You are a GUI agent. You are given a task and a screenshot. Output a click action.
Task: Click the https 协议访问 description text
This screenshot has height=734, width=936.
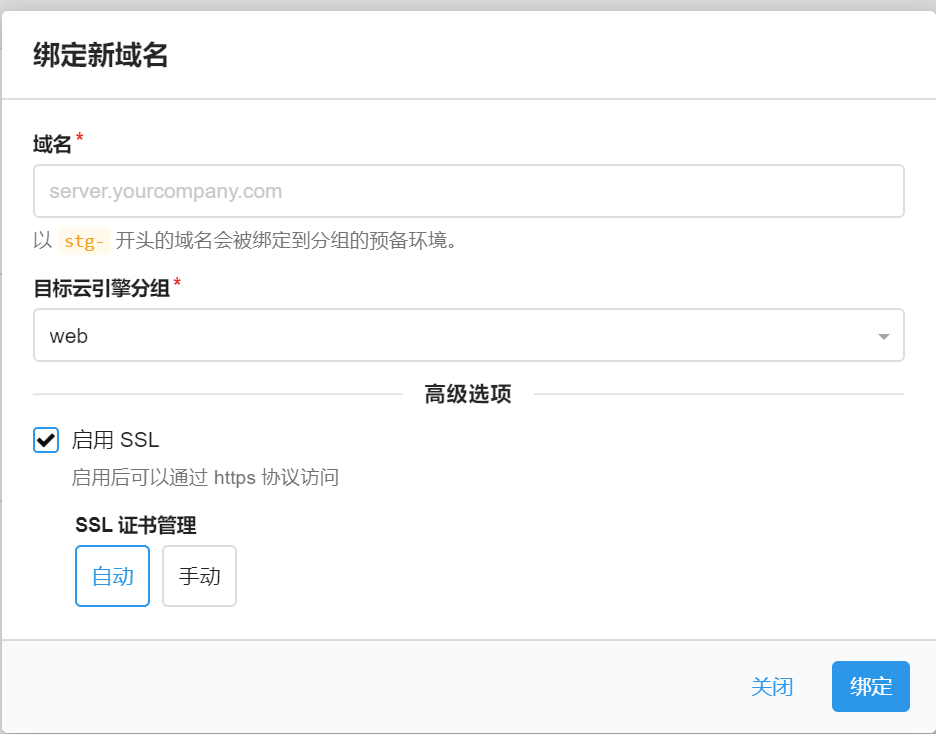(205, 477)
